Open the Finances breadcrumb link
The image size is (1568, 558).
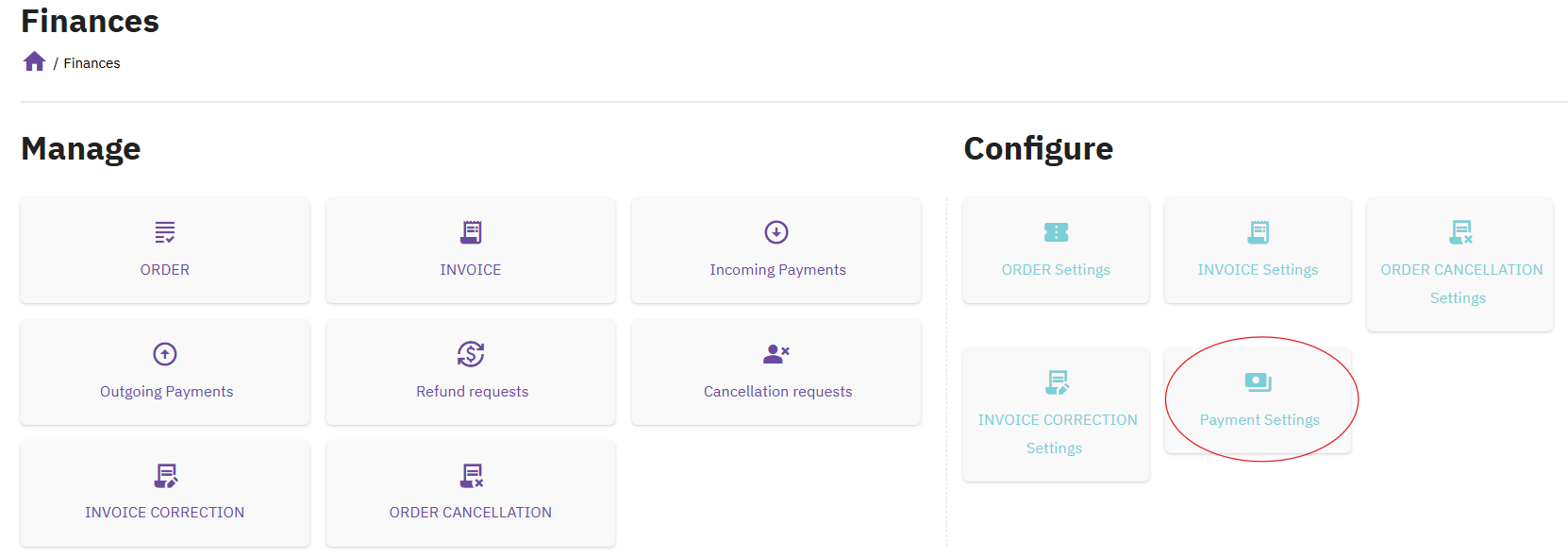(92, 63)
